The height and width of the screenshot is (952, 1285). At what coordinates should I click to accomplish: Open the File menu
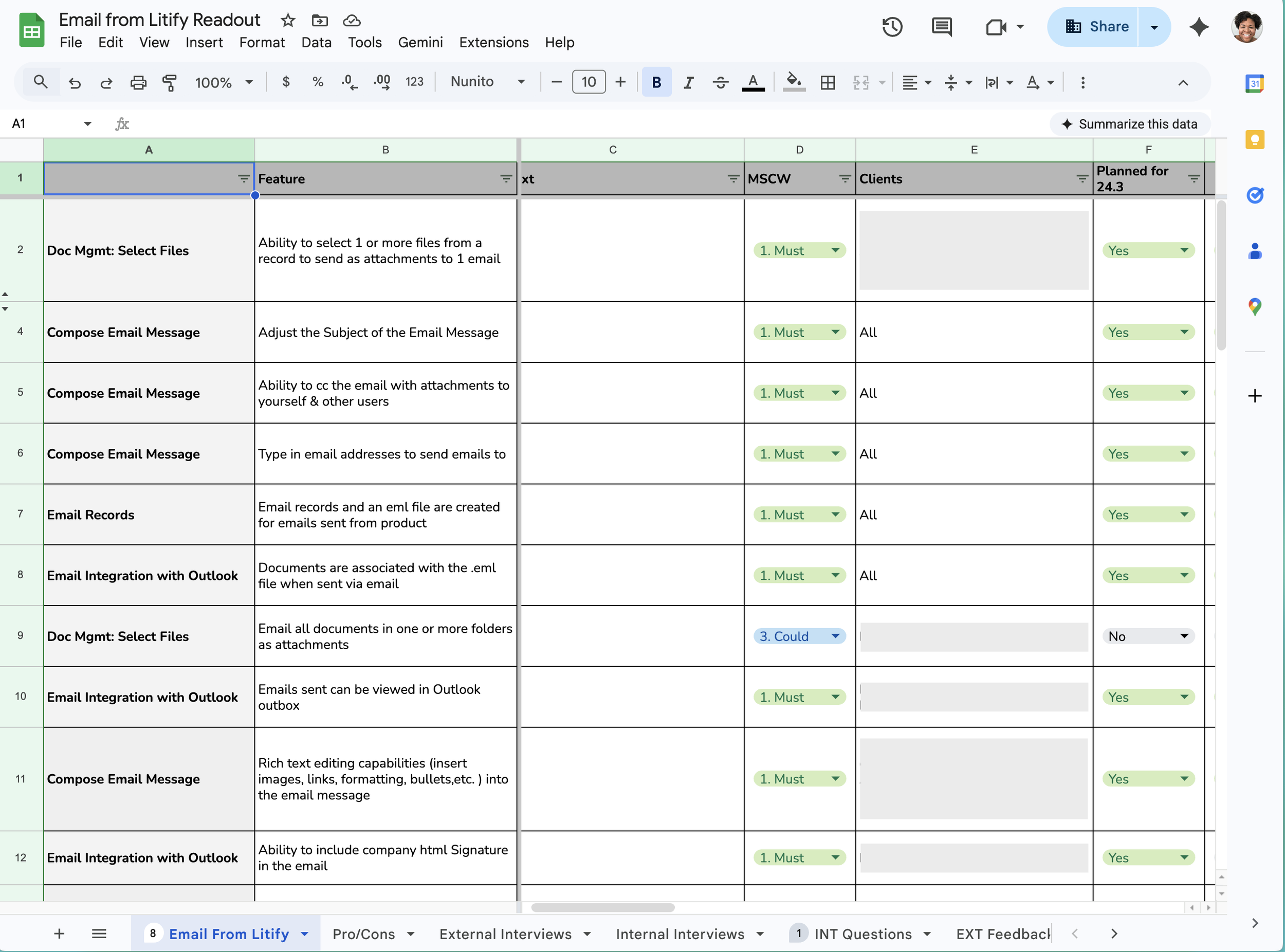71,43
